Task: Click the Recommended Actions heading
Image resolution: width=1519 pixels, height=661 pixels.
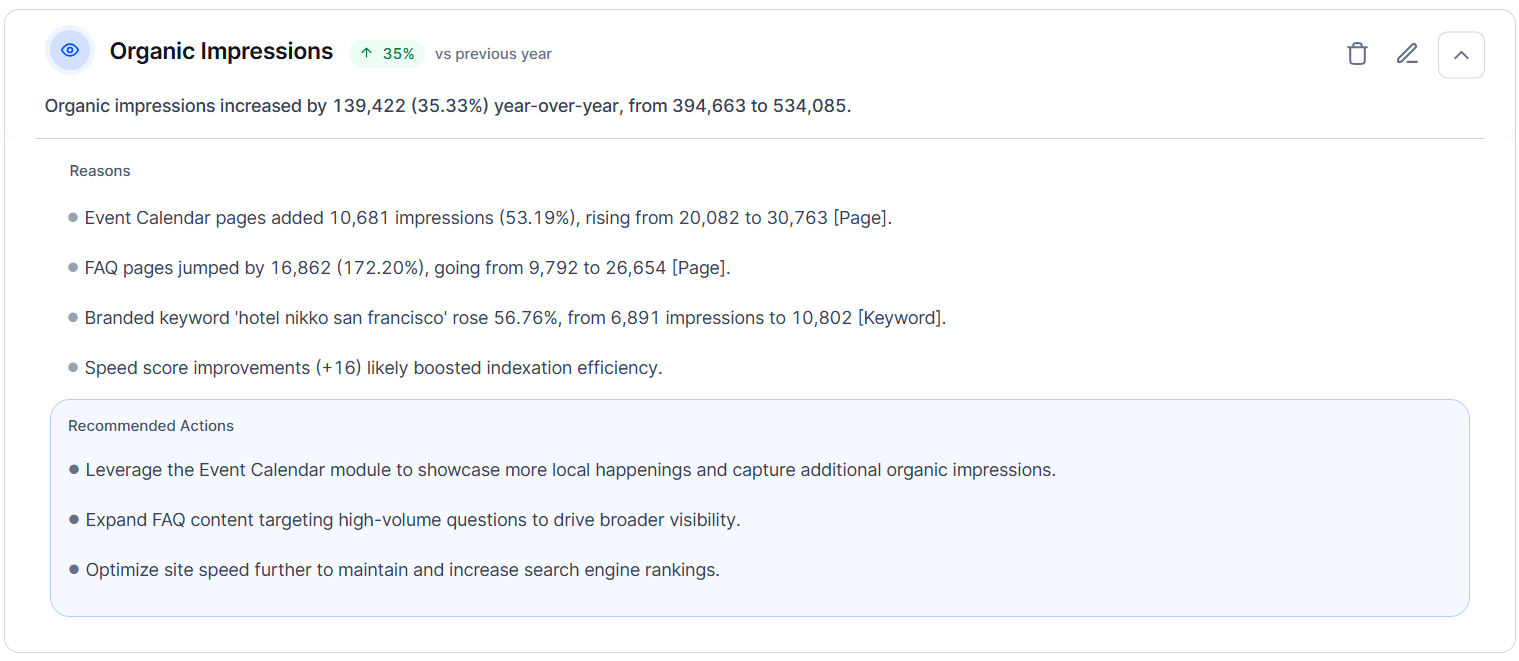Action: [151, 426]
